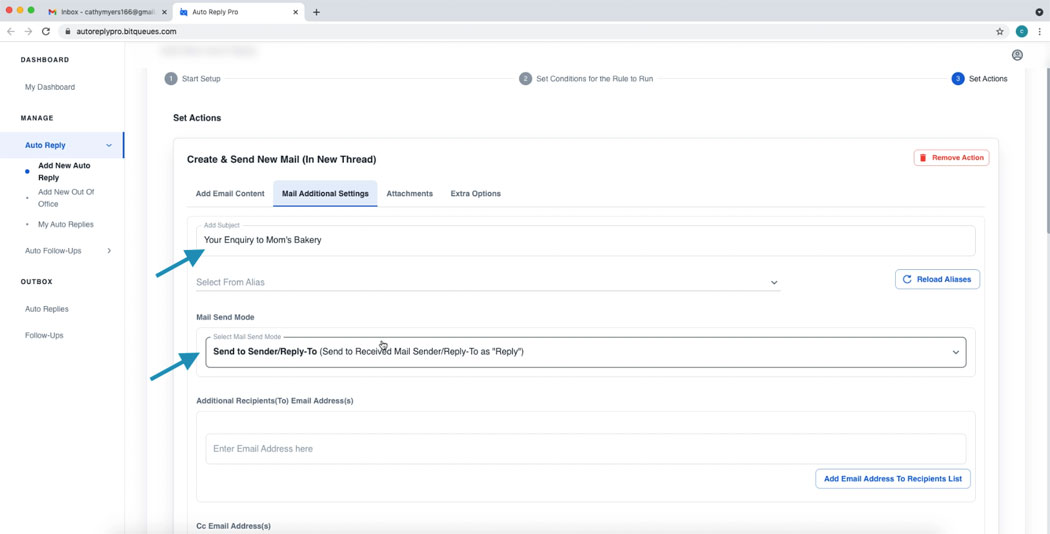Open the Extra Options tab

coord(475,194)
